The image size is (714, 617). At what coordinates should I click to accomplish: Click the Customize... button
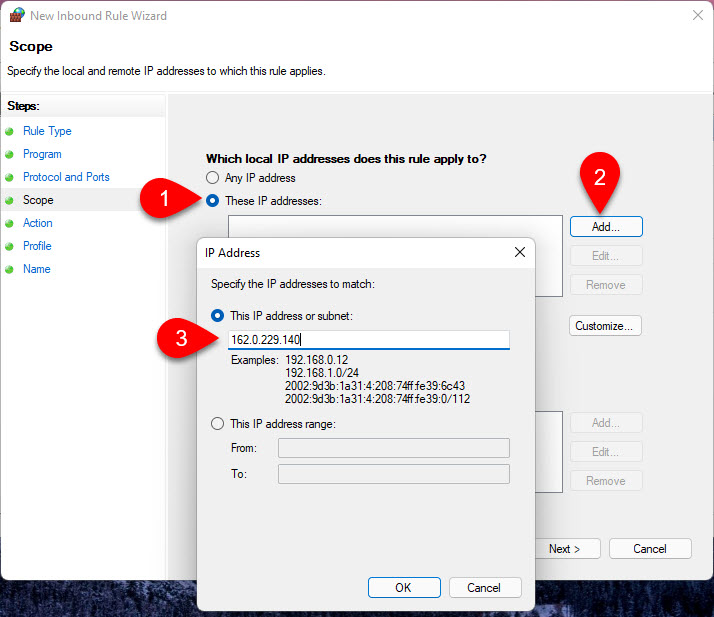(x=605, y=326)
